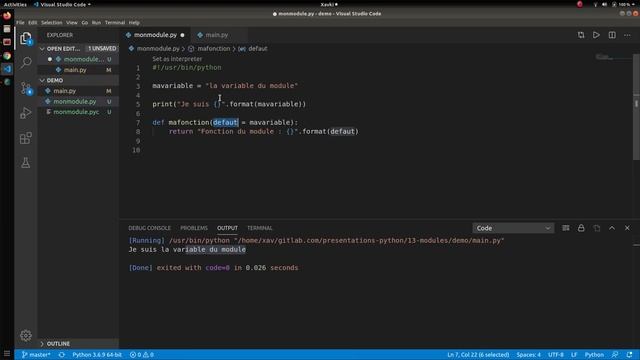The image size is (640, 360).
Task: Maximize the panel with the up chevron
Action: tap(612, 228)
